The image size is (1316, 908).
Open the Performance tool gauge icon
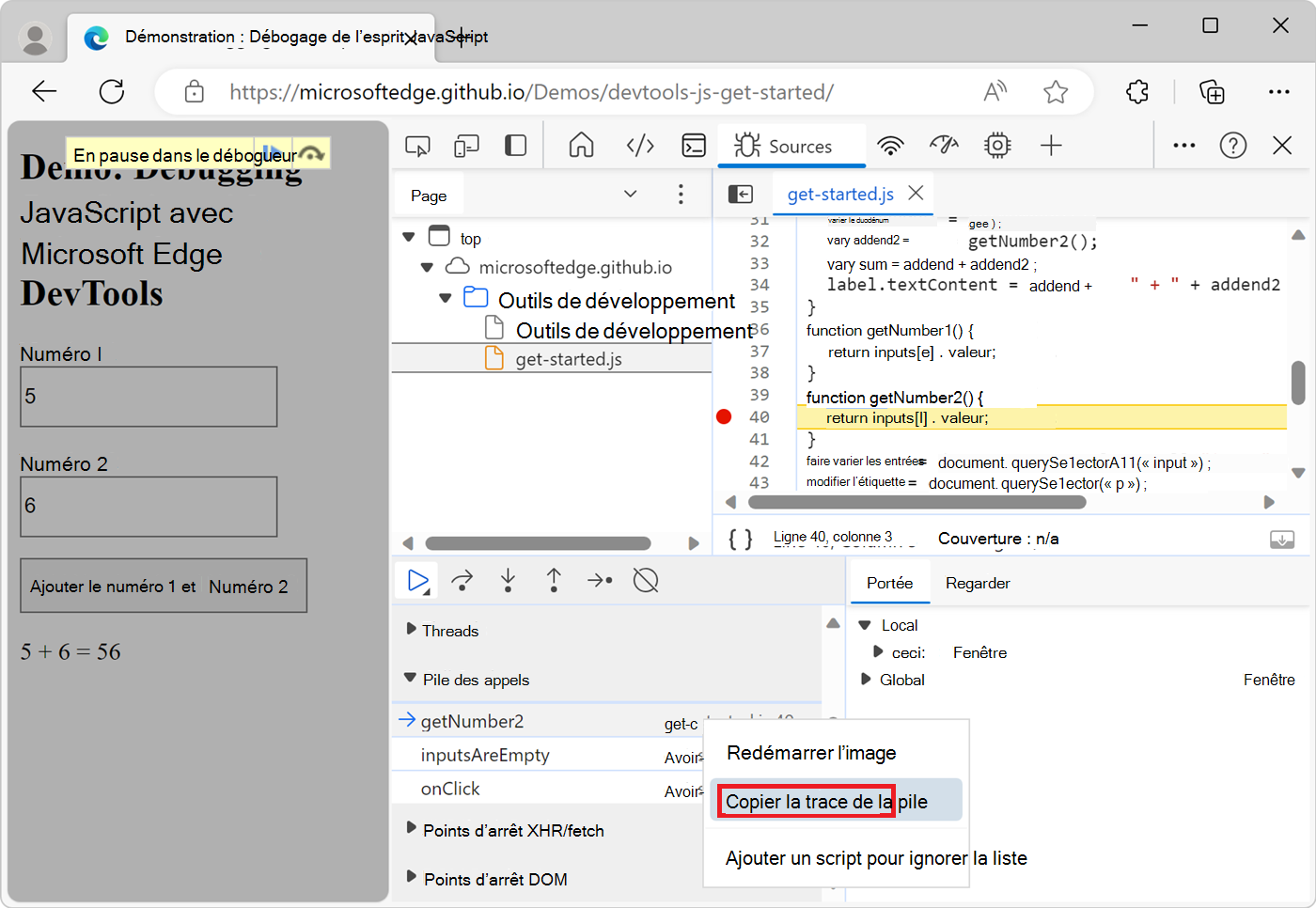[x=944, y=146]
